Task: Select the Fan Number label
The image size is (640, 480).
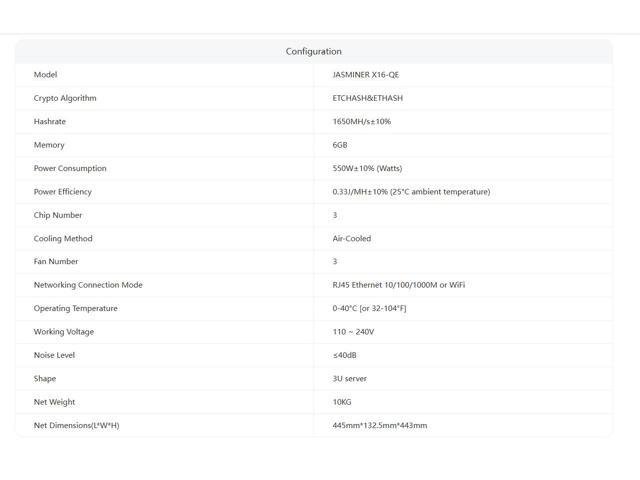Action: (x=56, y=261)
